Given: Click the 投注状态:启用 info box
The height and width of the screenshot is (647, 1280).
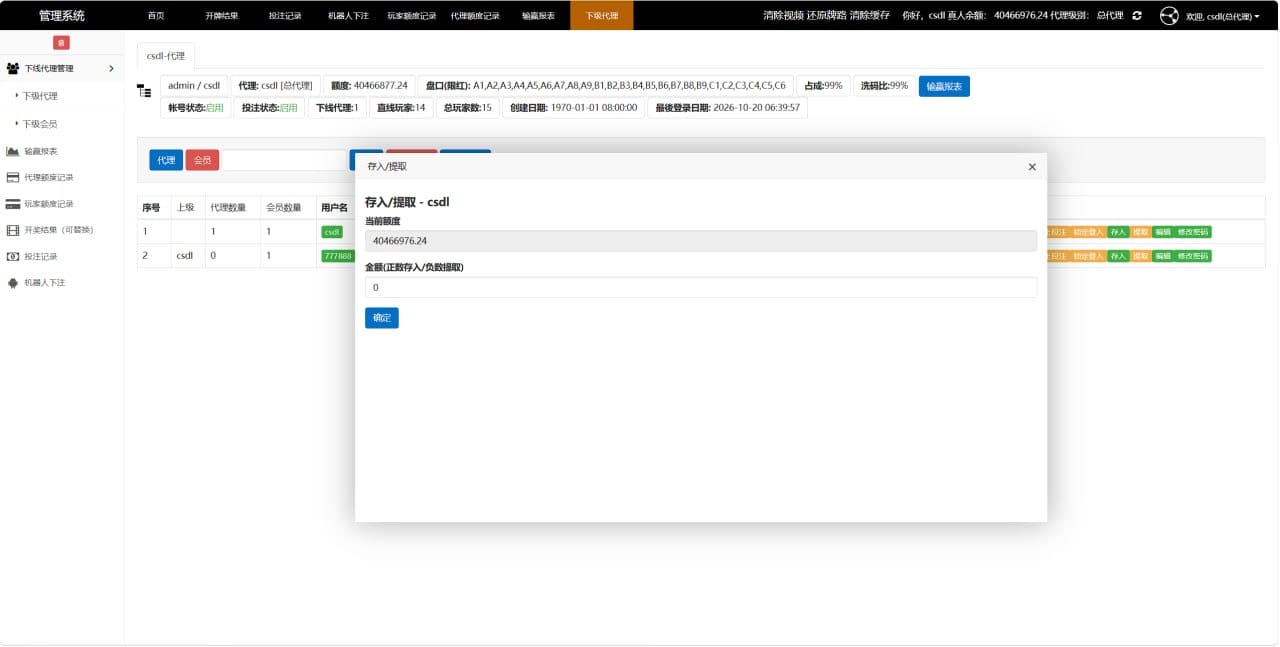Looking at the screenshot, I should (270, 108).
